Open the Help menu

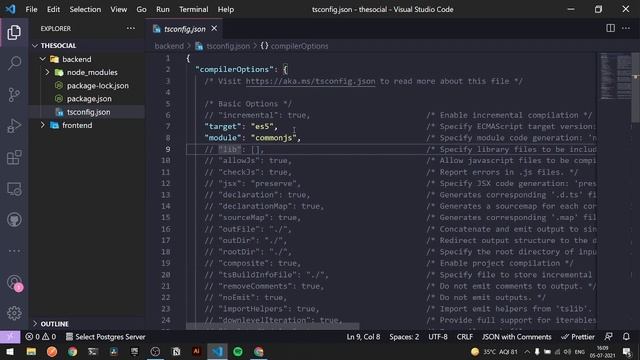226,9
